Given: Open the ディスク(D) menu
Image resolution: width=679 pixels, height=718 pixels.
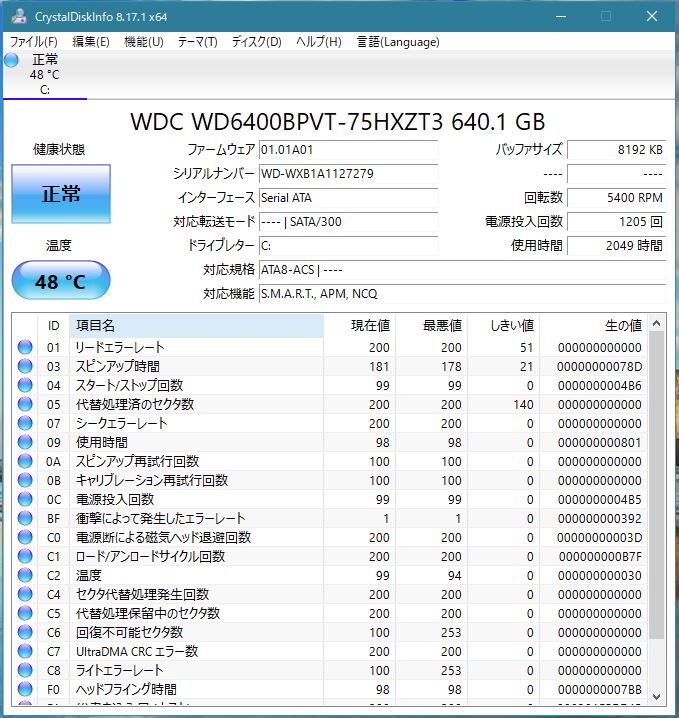Looking at the screenshot, I should point(256,42).
